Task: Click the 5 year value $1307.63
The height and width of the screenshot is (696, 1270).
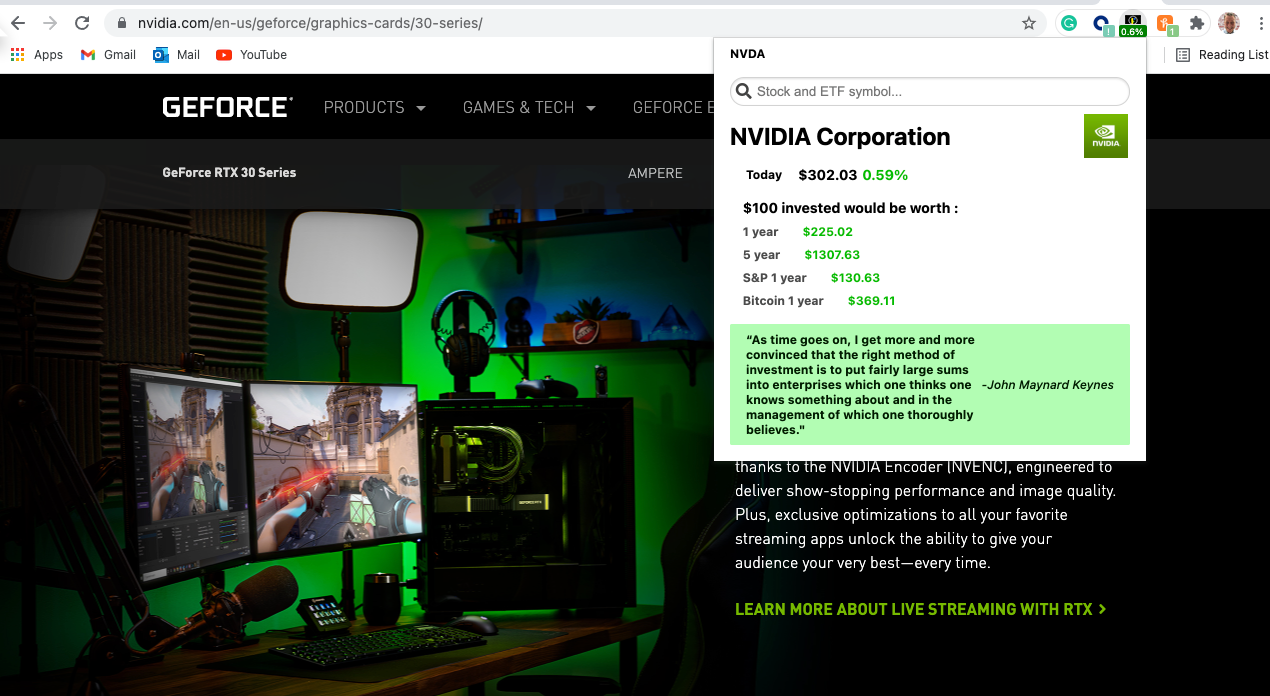Action: 832,255
